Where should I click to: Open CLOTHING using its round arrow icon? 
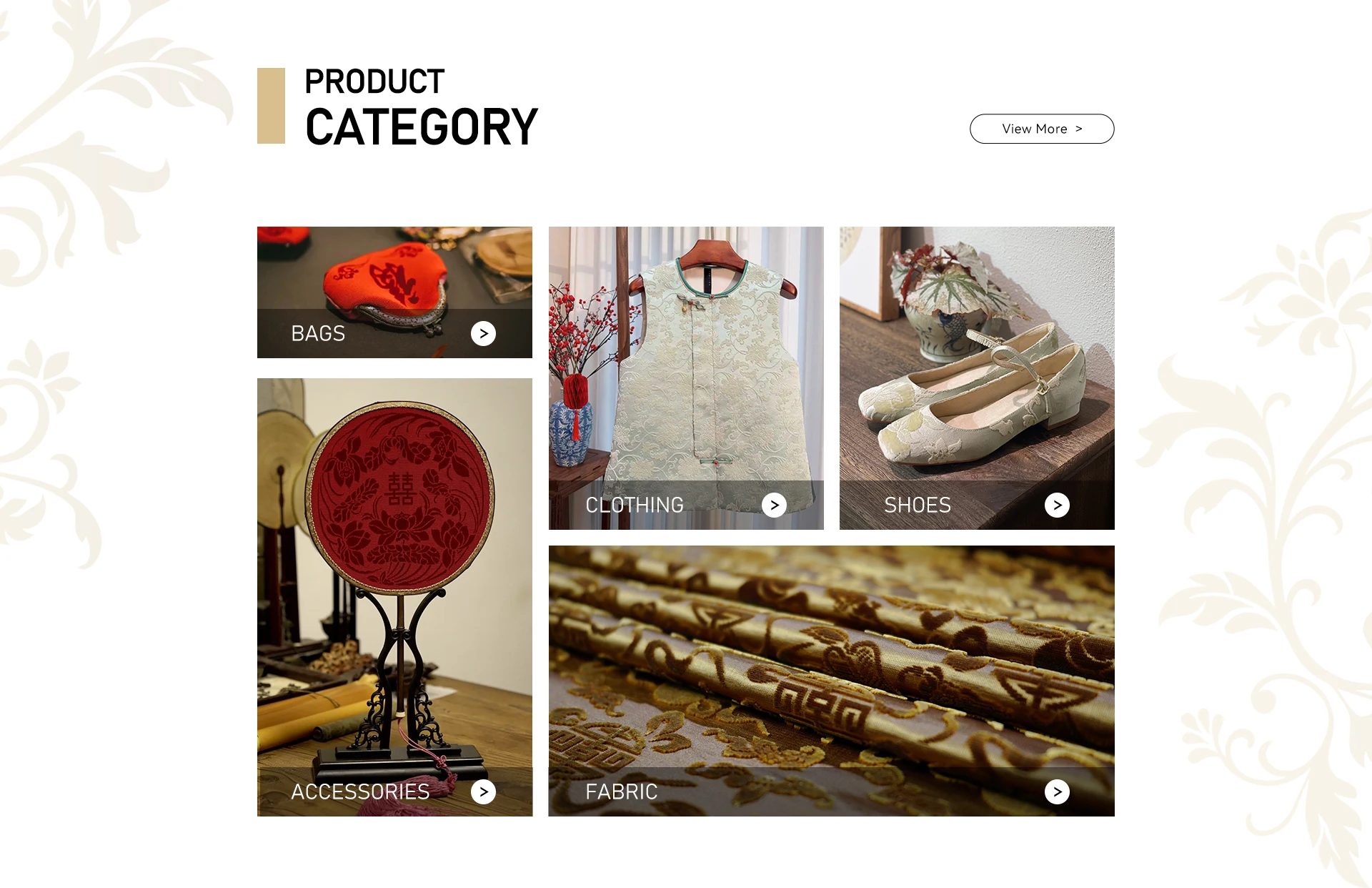pyautogui.click(x=774, y=505)
